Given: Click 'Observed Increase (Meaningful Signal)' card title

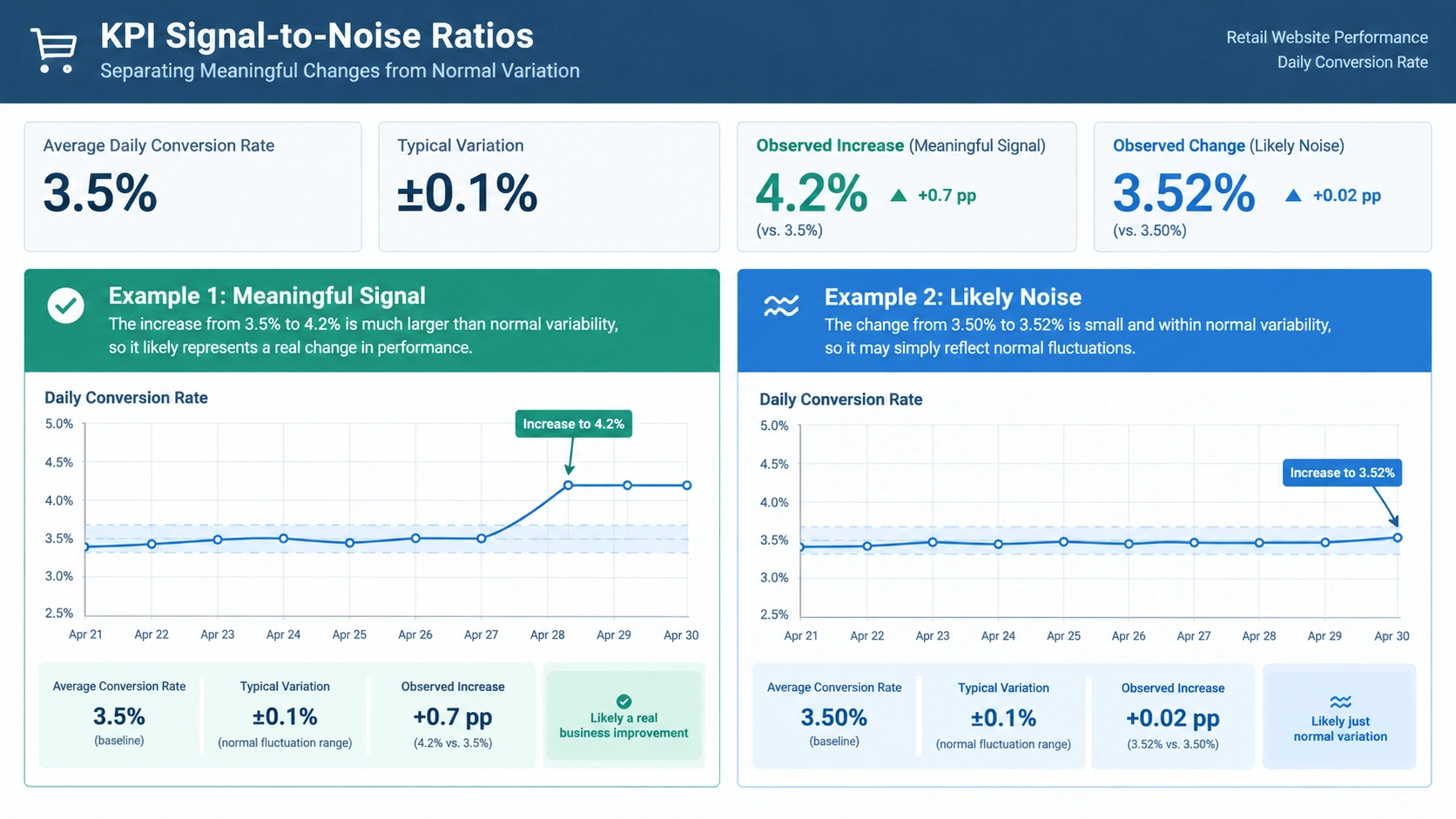Looking at the screenshot, I should tap(900, 145).
